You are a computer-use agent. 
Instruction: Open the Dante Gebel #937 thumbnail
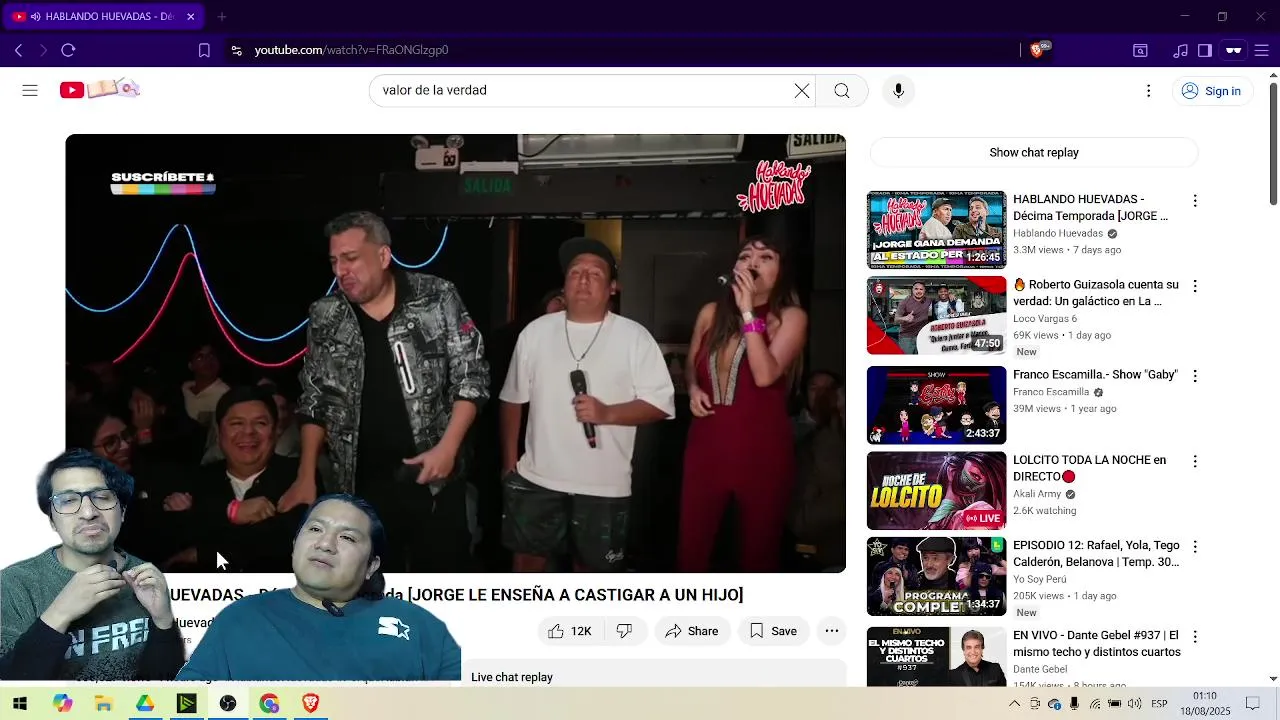pyautogui.click(x=936, y=656)
